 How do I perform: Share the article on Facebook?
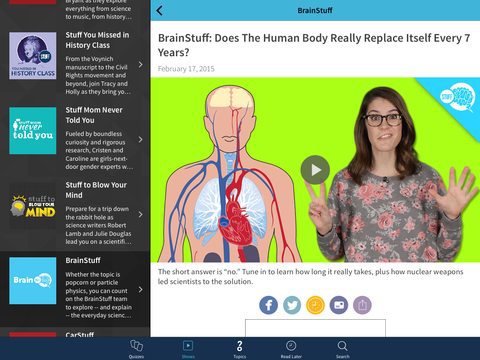click(x=268, y=305)
